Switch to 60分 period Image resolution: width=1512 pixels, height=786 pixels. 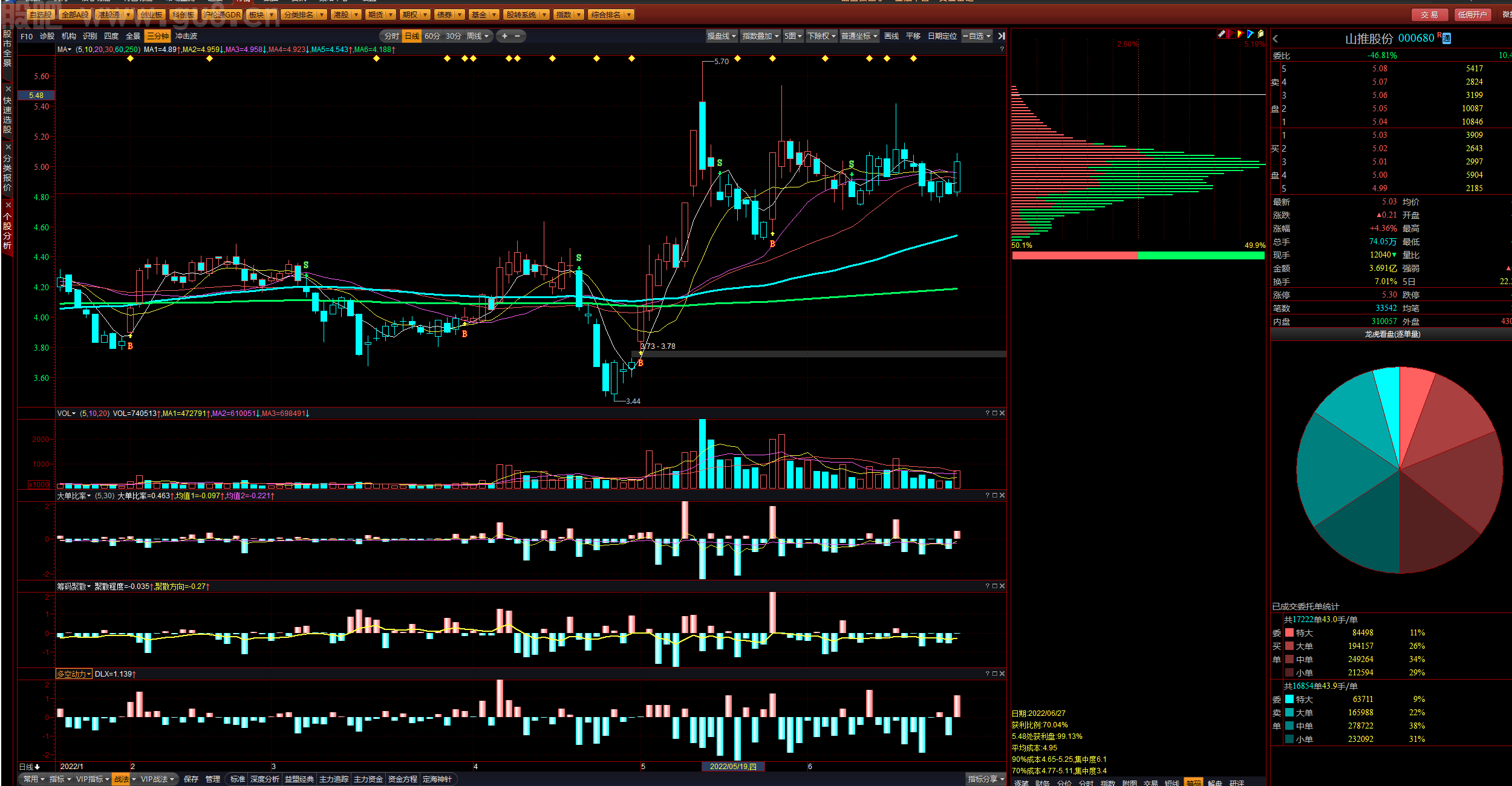click(x=432, y=36)
